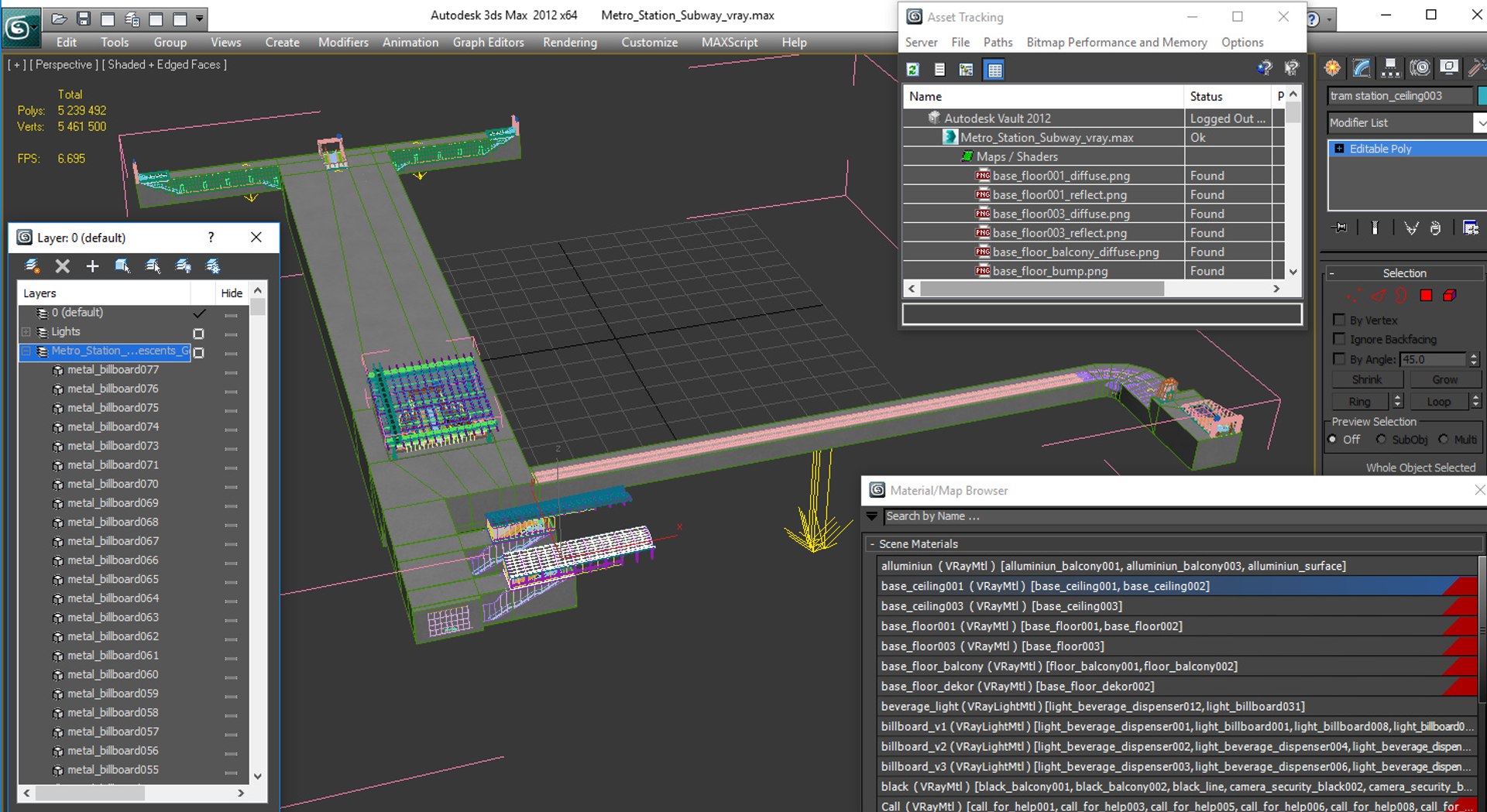
Task: Open quick access toolbar customize dropdown arrow
Action: [x=200, y=19]
